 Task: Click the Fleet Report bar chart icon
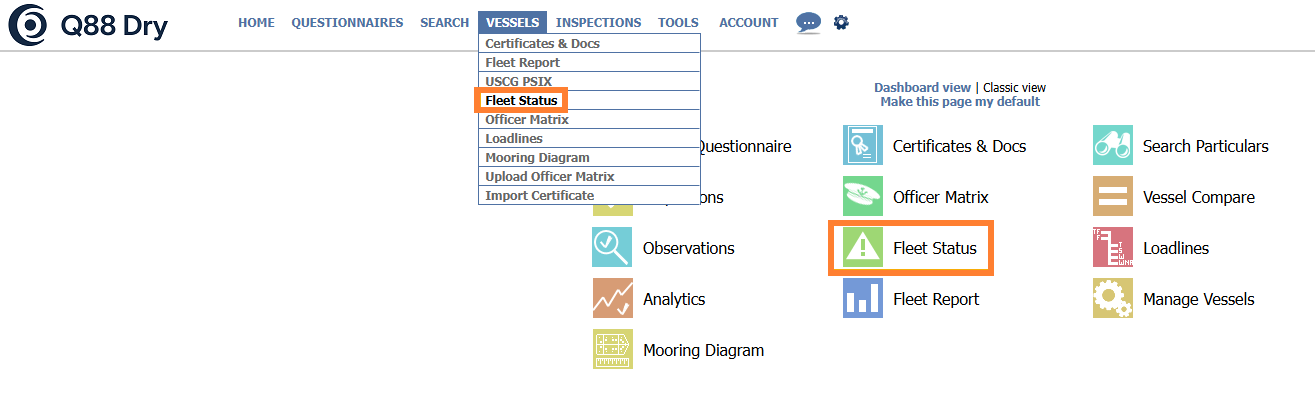(x=863, y=299)
